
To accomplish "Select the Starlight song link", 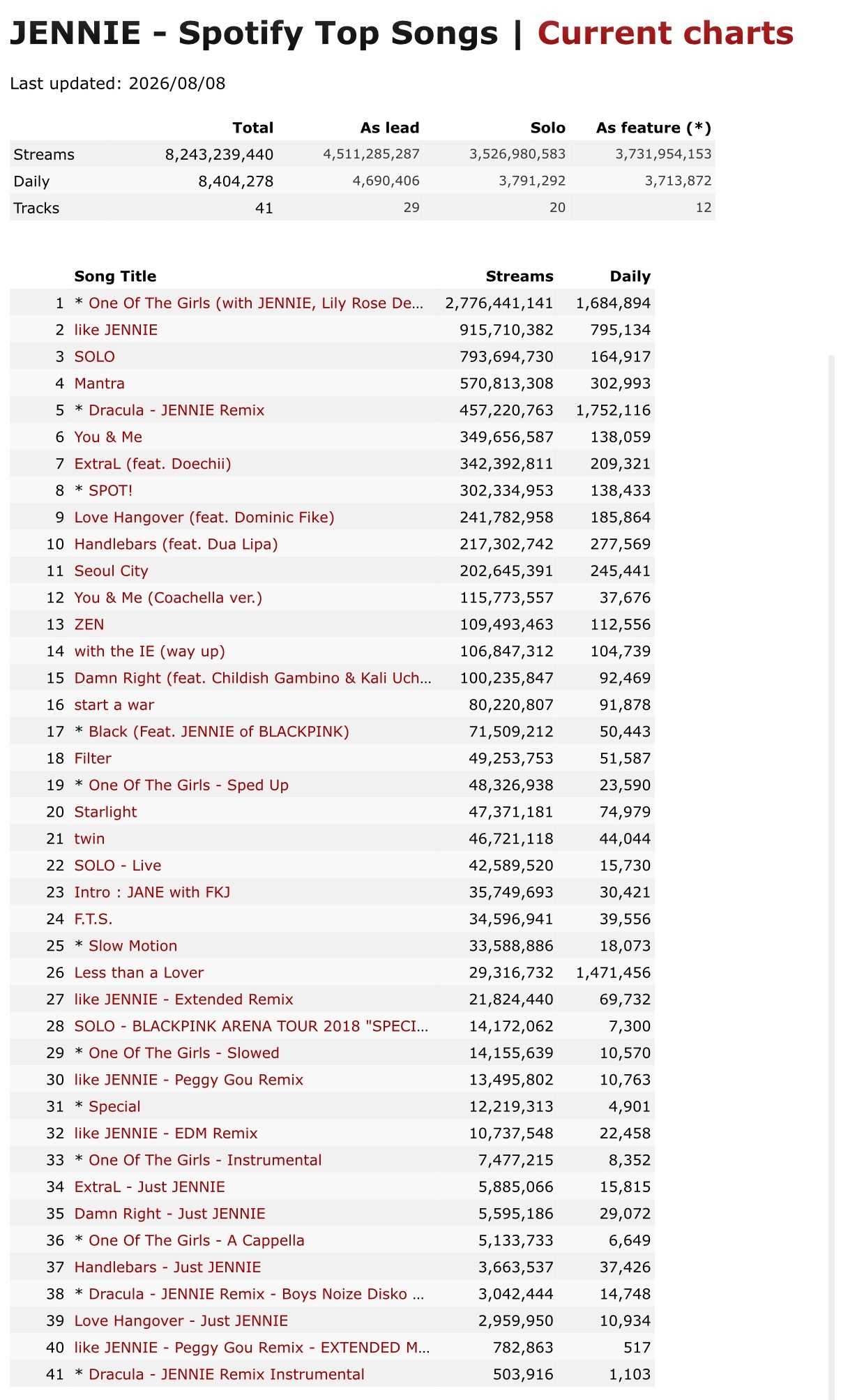I will click(x=106, y=812).
